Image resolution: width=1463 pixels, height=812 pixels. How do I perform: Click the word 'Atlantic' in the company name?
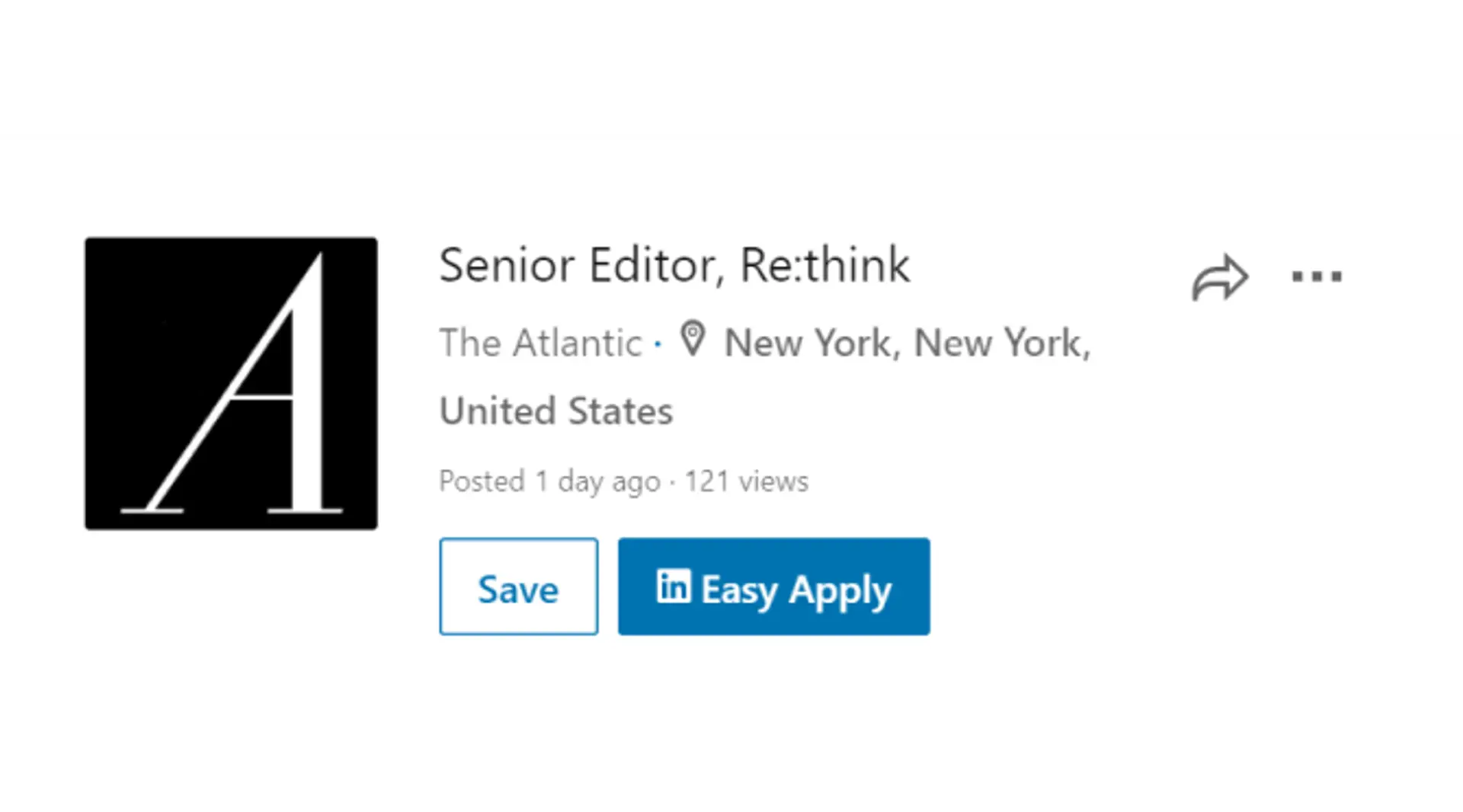click(577, 343)
